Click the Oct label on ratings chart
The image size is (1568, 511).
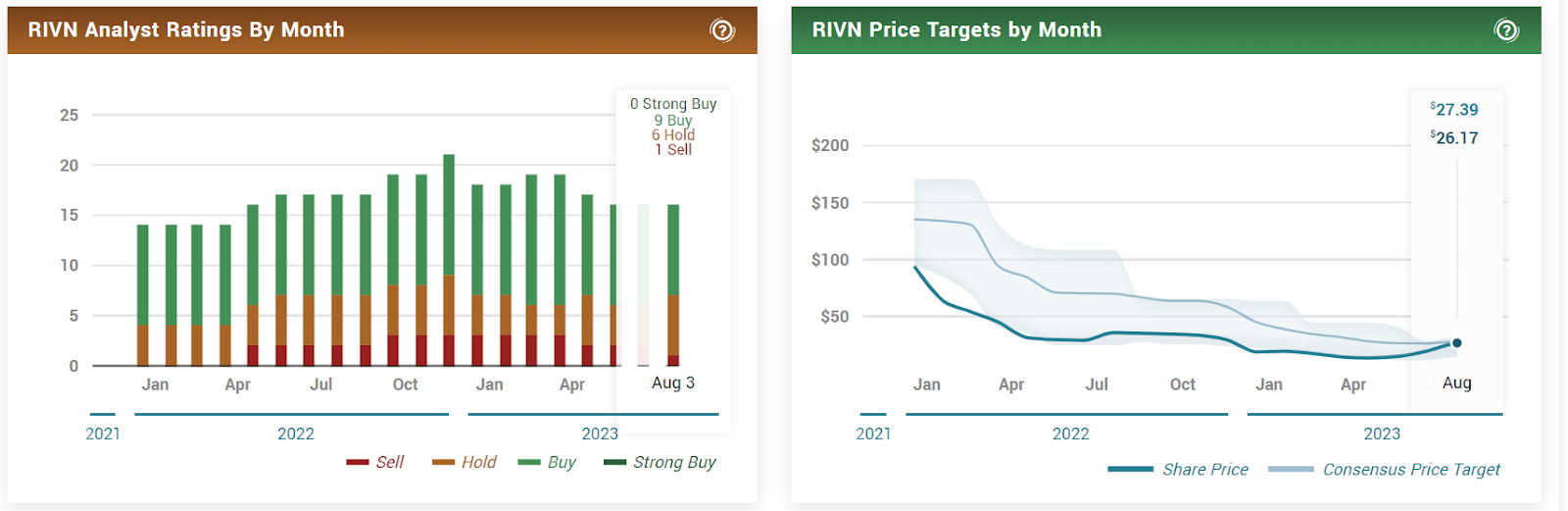[405, 384]
